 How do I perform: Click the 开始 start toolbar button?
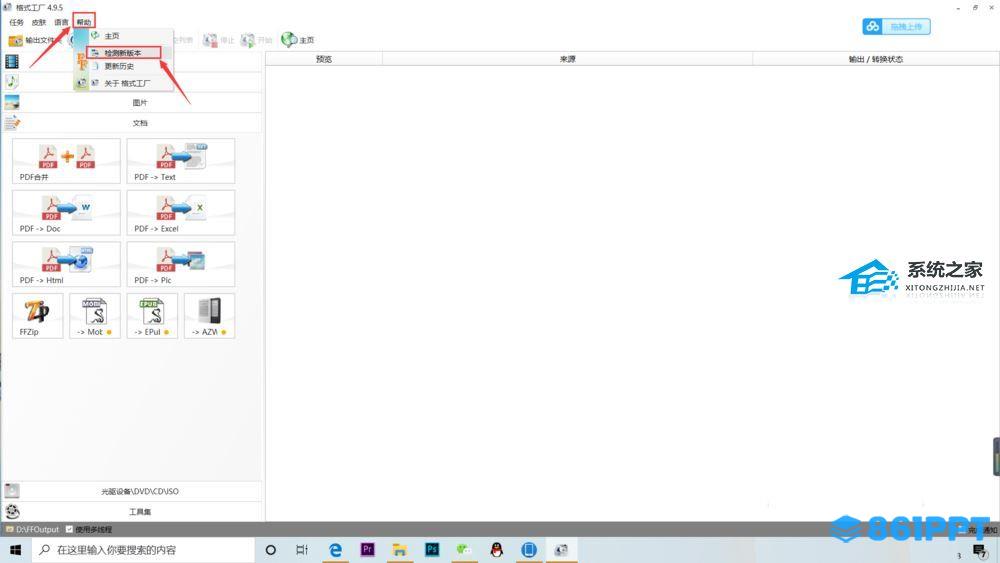pos(256,40)
